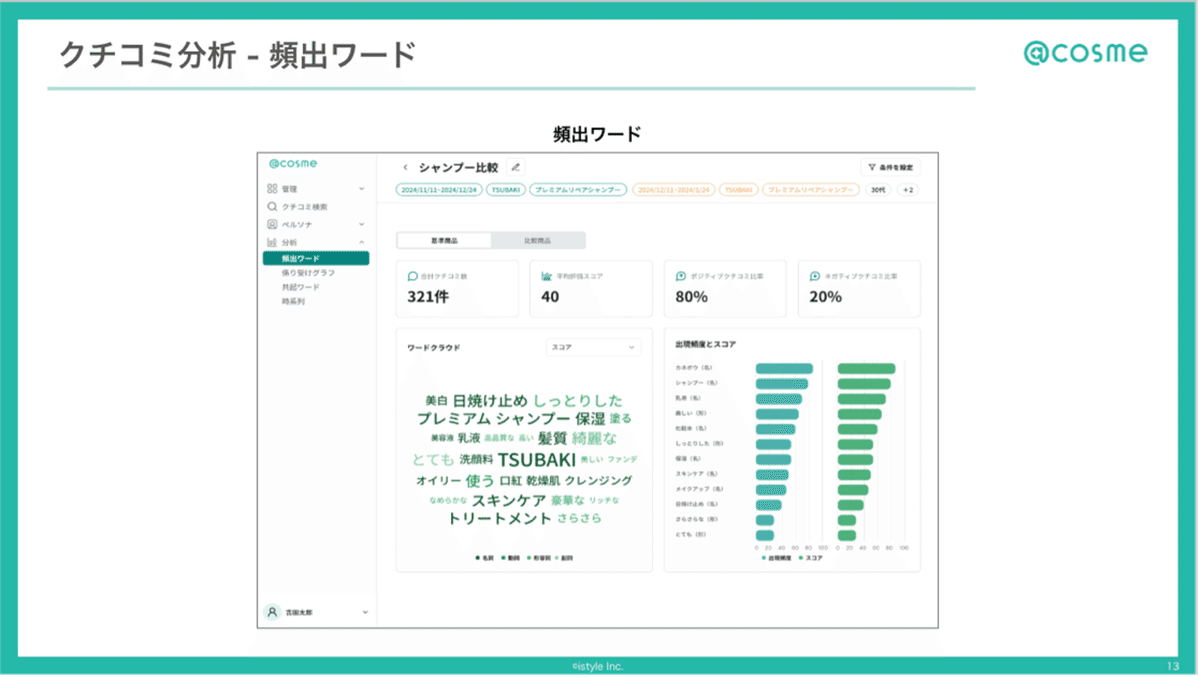
Task: Click the green プレミアムリペアシャンプー chip
Action: tap(578, 189)
